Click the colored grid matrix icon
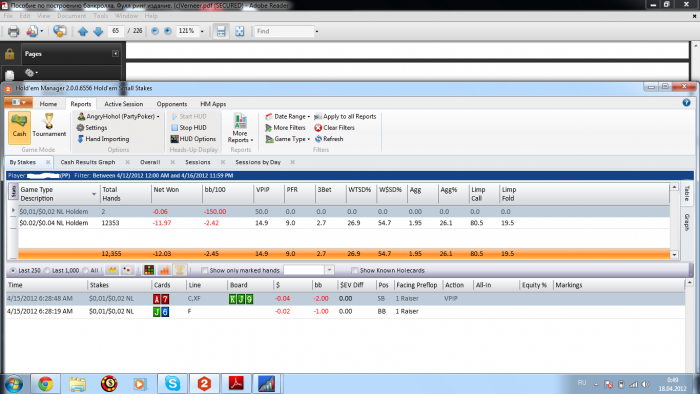700x394 pixels. click(x=149, y=270)
